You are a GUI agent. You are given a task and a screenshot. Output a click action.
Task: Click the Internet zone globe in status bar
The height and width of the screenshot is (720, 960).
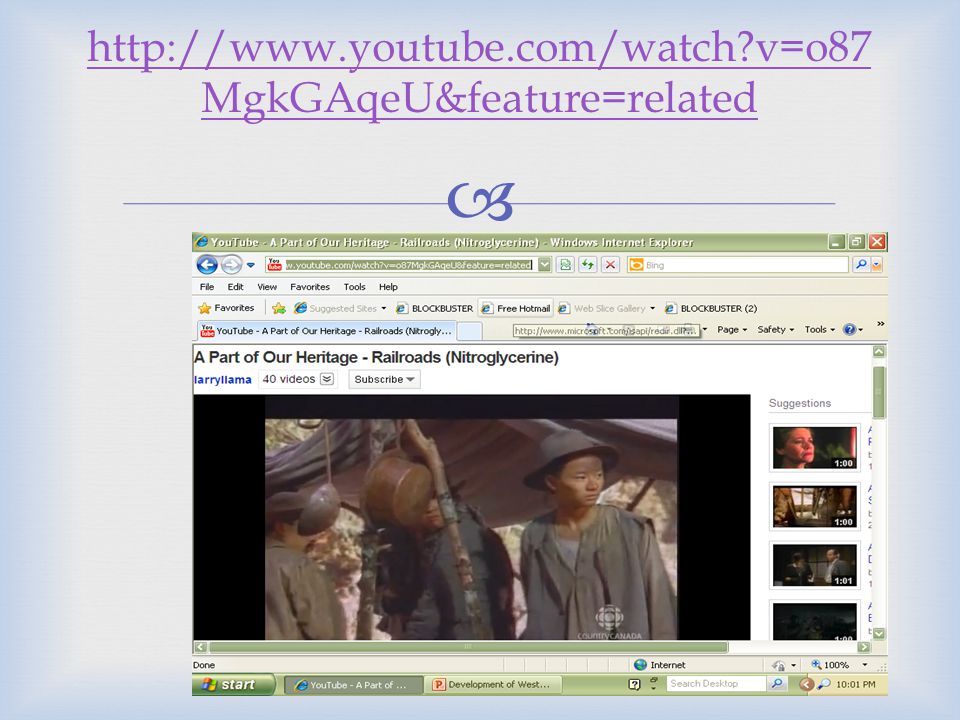pos(640,665)
